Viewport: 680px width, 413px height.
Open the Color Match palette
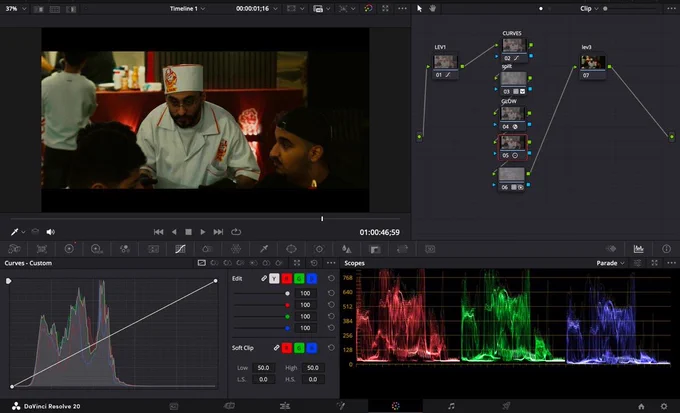point(42,249)
